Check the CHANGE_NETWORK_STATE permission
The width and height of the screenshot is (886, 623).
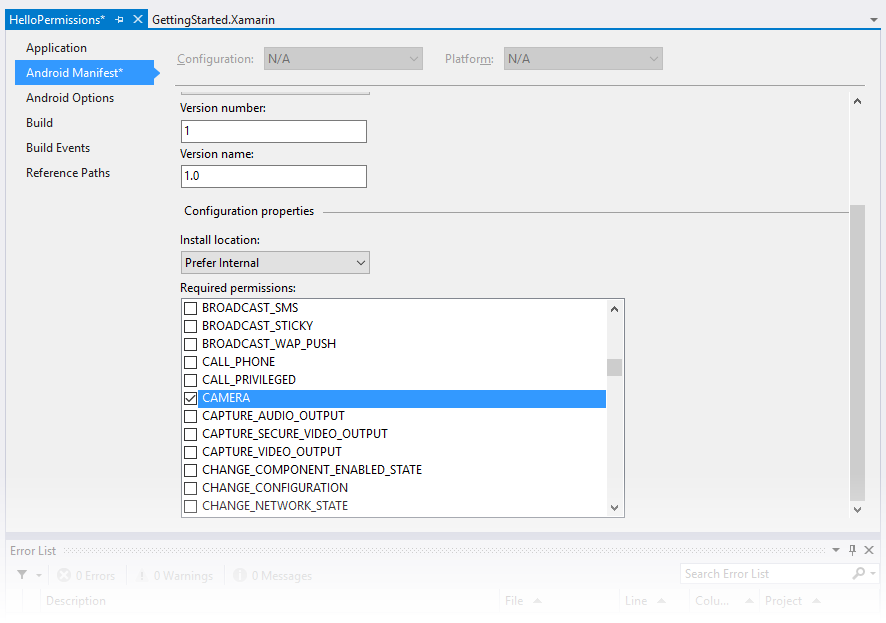click(191, 506)
